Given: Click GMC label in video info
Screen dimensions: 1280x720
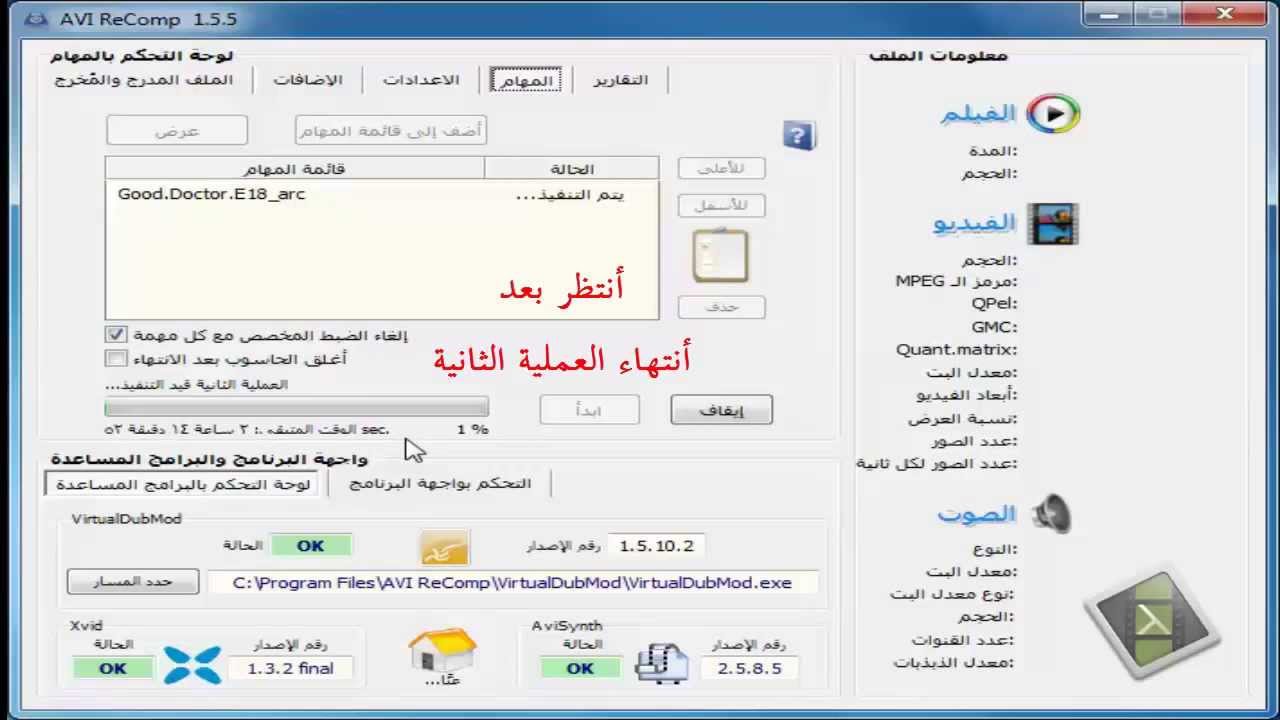Looking at the screenshot, I should 994,327.
